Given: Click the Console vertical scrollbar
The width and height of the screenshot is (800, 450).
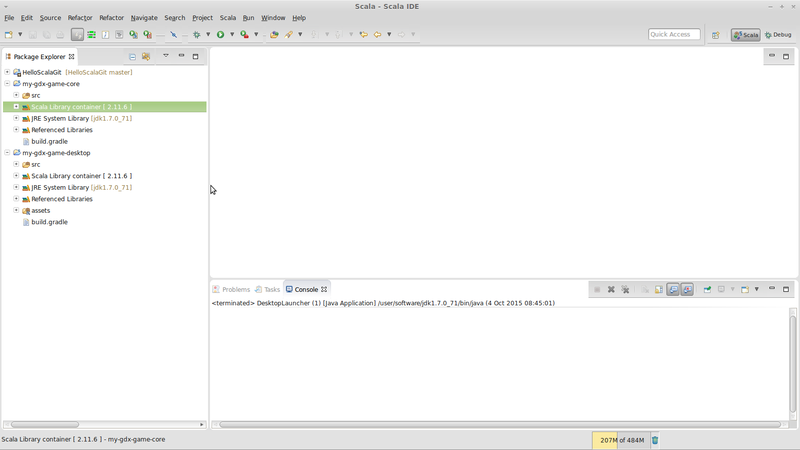Looking at the screenshot, I should [x=793, y=364].
